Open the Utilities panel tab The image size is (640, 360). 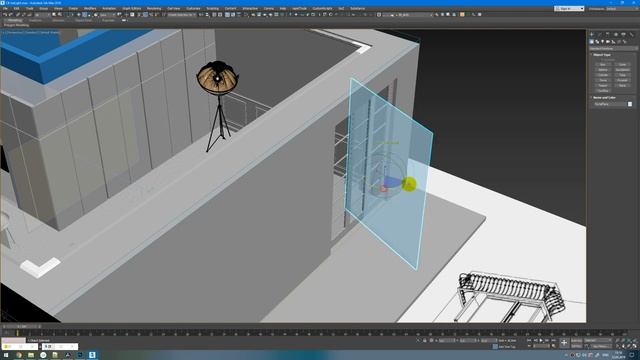[631, 34]
